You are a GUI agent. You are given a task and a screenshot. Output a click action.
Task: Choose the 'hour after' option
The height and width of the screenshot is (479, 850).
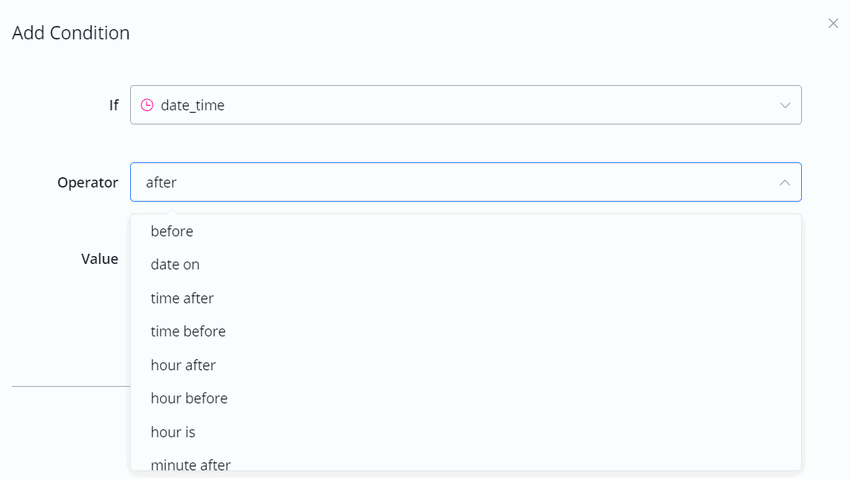[183, 365]
